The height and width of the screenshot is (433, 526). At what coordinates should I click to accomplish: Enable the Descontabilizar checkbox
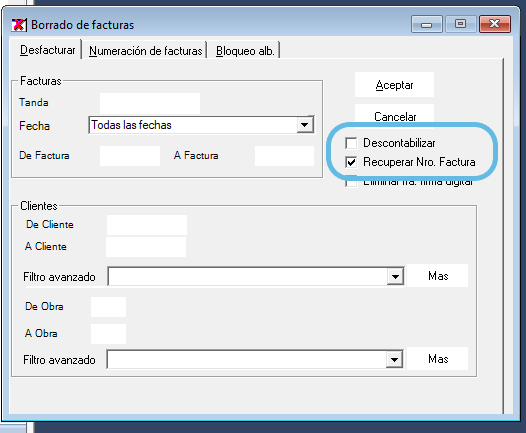(x=351, y=143)
